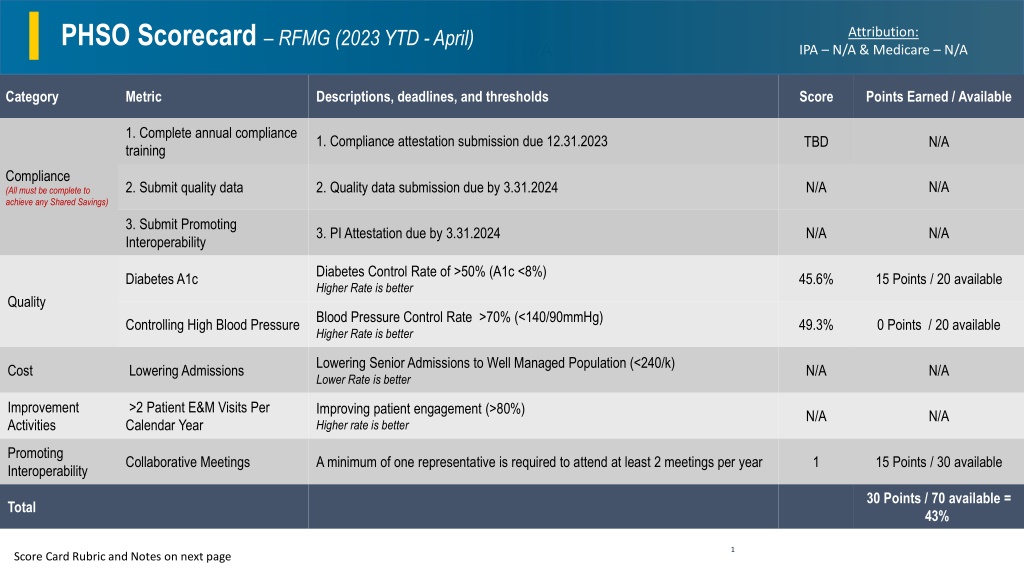Select the 49.3% blood pressure score
This screenshot has width=1024, height=576.
point(816,325)
